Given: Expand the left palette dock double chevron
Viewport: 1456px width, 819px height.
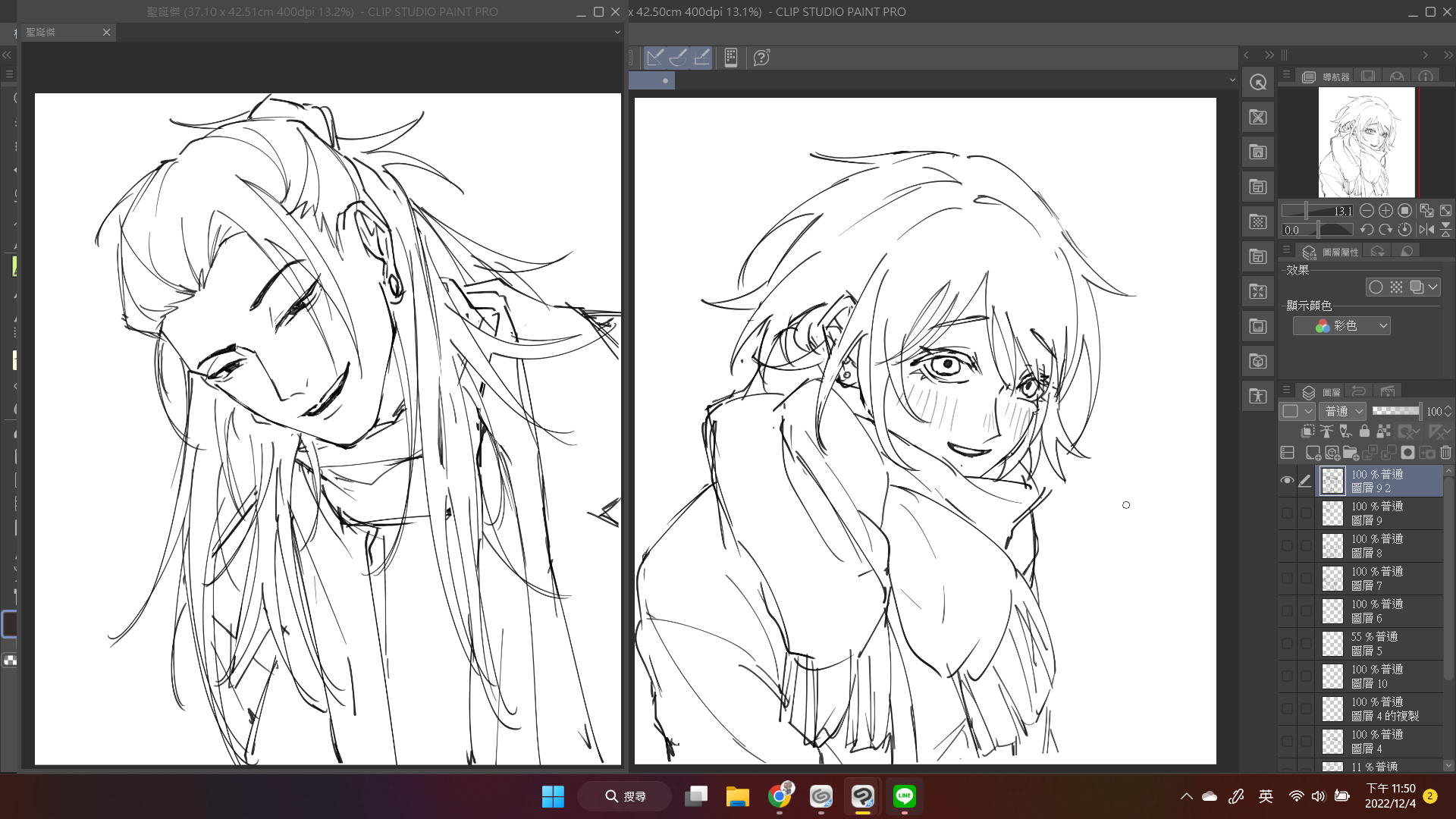Looking at the screenshot, I should point(7,55).
